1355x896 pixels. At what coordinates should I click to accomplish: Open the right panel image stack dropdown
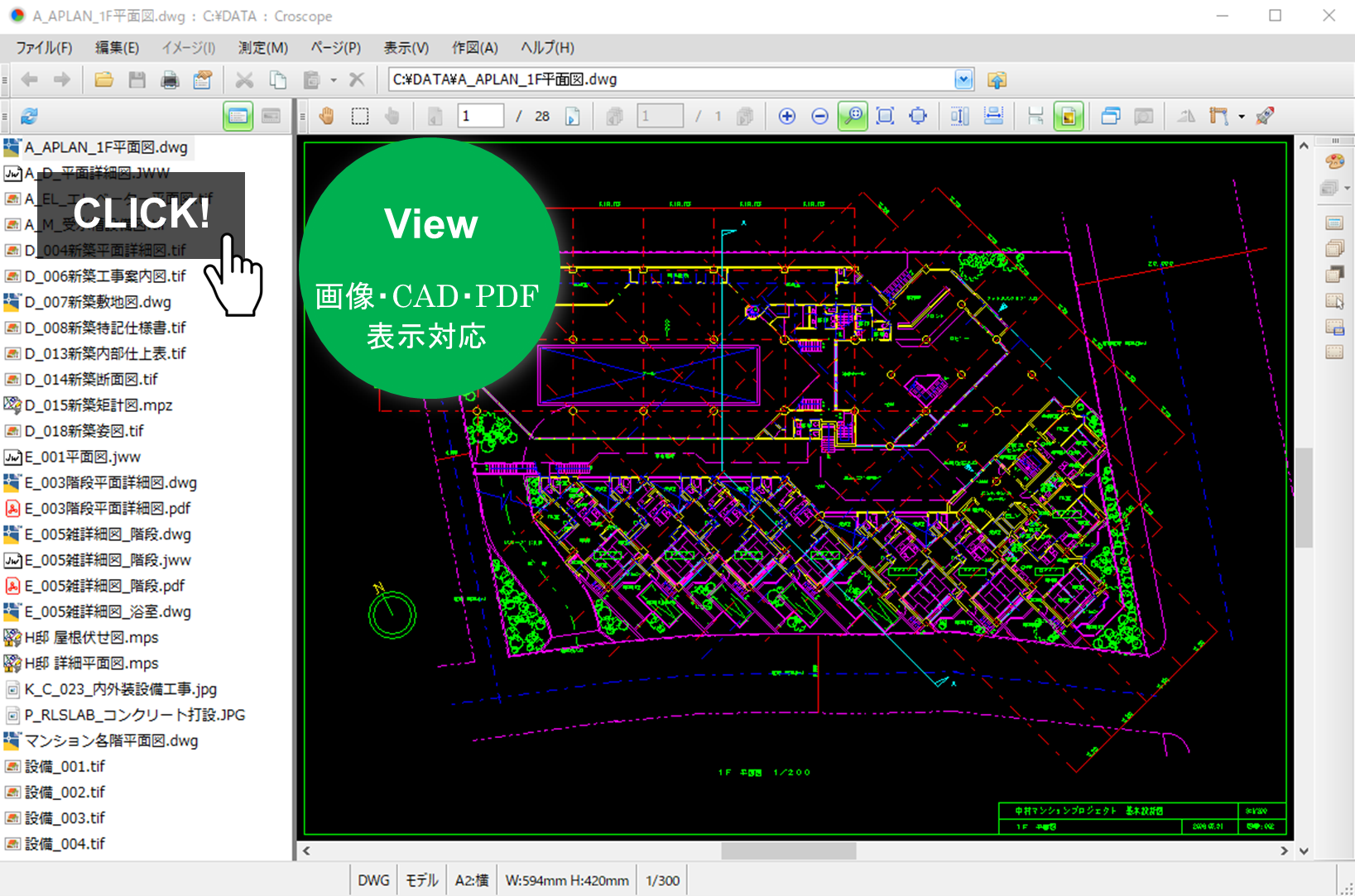point(1346,188)
